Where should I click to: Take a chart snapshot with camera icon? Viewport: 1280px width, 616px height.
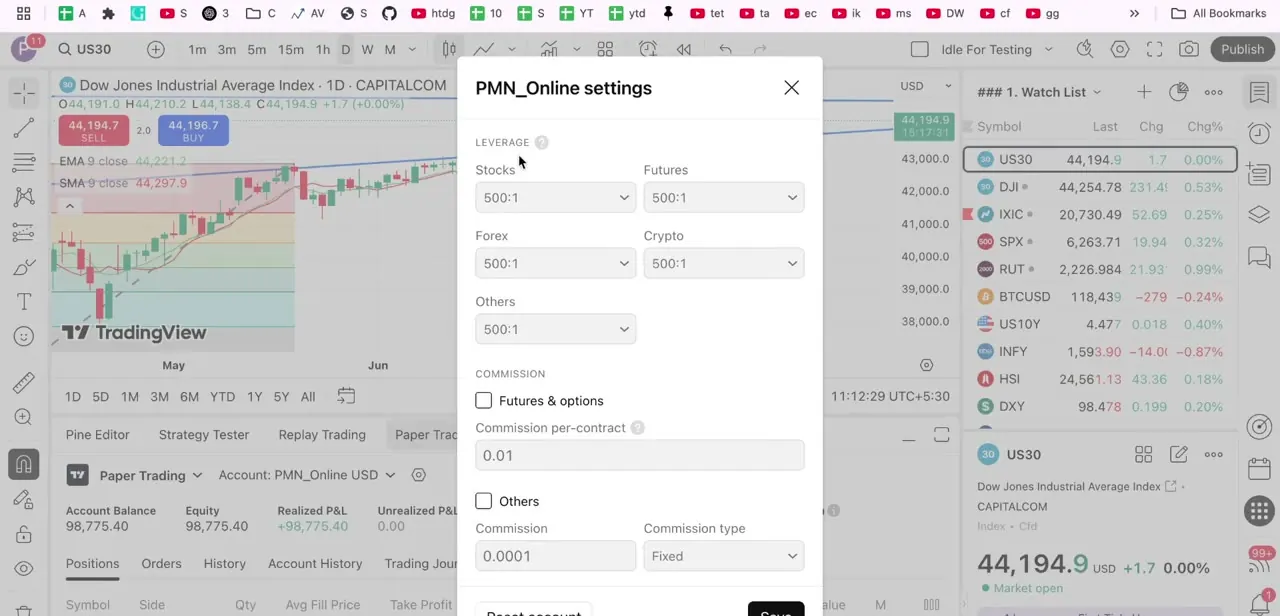[x=1189, y=49]
